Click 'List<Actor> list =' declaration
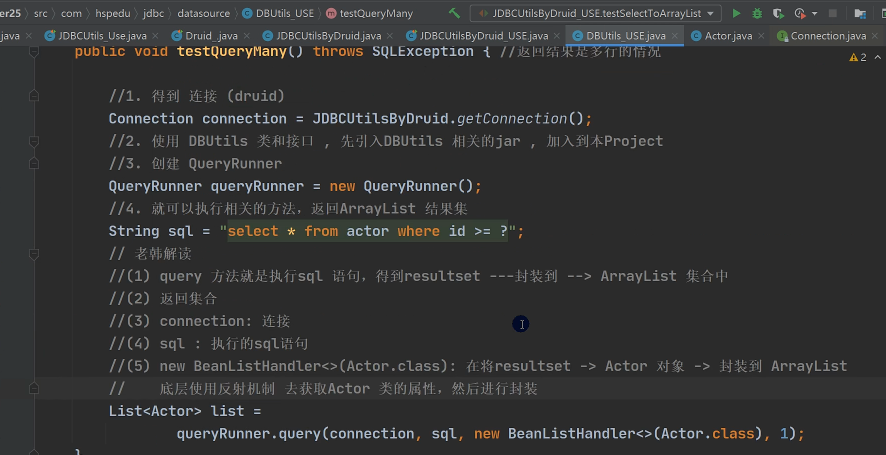Screen dimensions: 886x455 [x=185, y=411]
